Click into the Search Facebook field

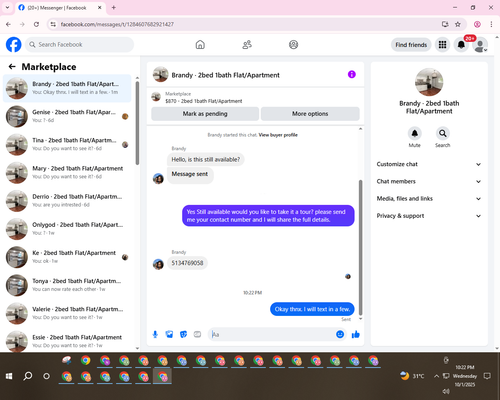click(x=80, y=45)
